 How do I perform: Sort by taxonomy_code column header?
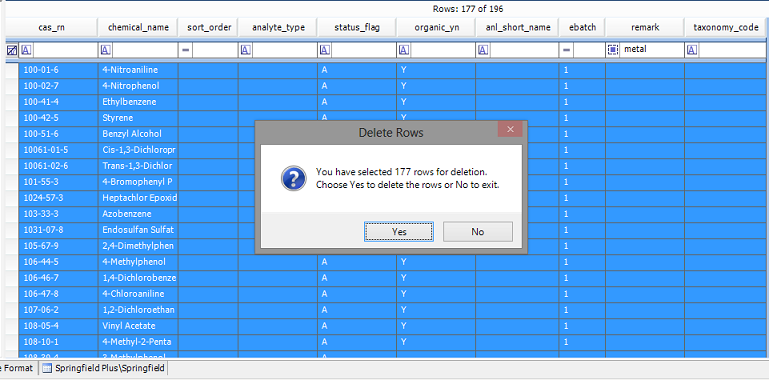726,27
